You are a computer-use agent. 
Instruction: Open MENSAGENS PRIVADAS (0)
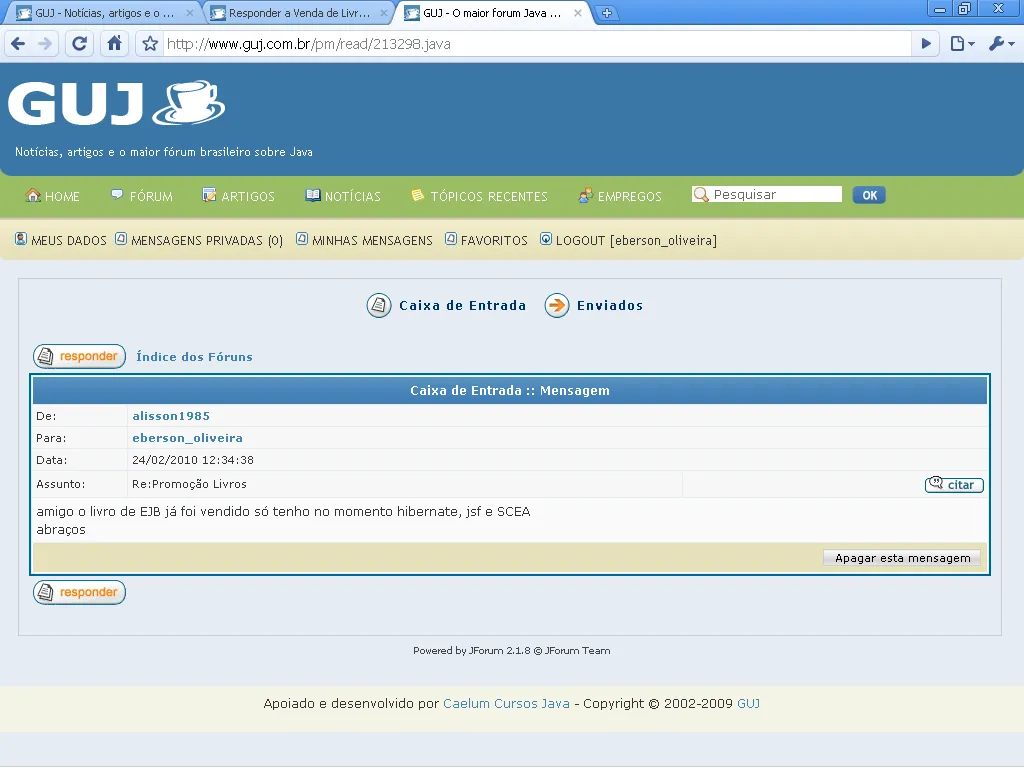click(x=207, y=241)
